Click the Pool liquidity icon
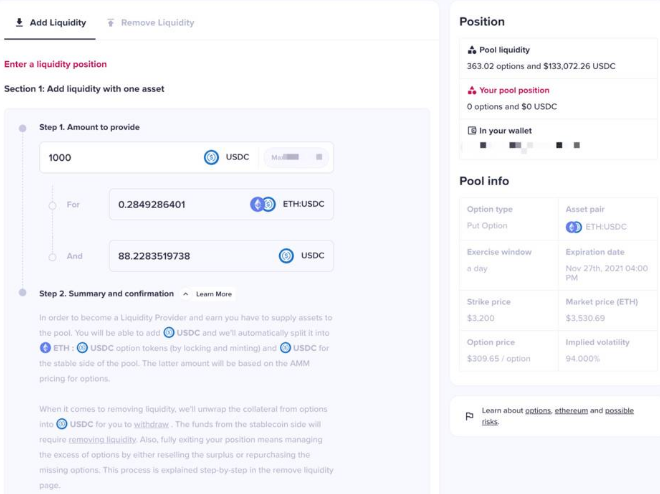Viewport: 660px width, 494px height. point(472,50)
